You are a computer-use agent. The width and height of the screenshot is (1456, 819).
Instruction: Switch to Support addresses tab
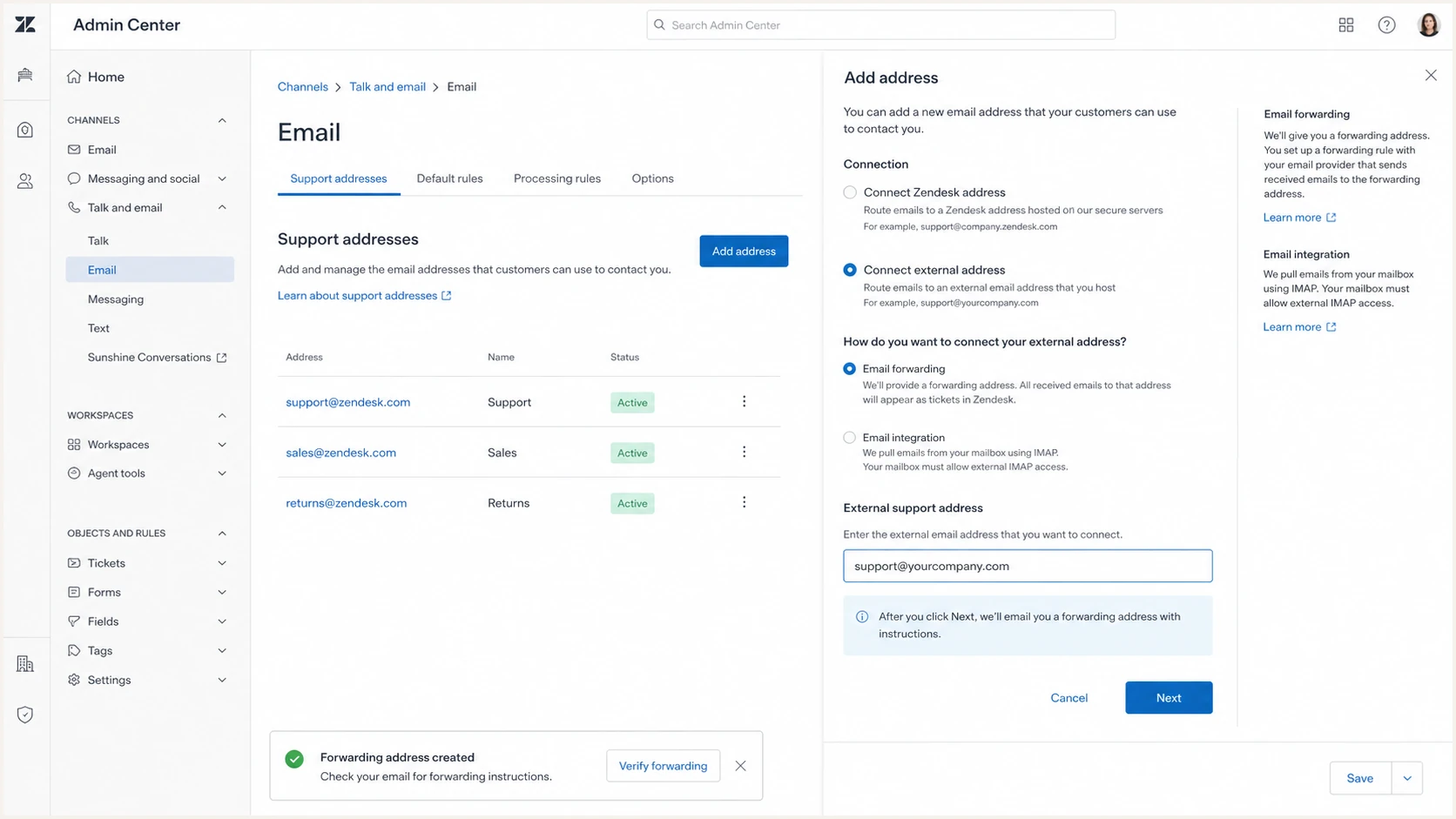[x=339, y=178]
